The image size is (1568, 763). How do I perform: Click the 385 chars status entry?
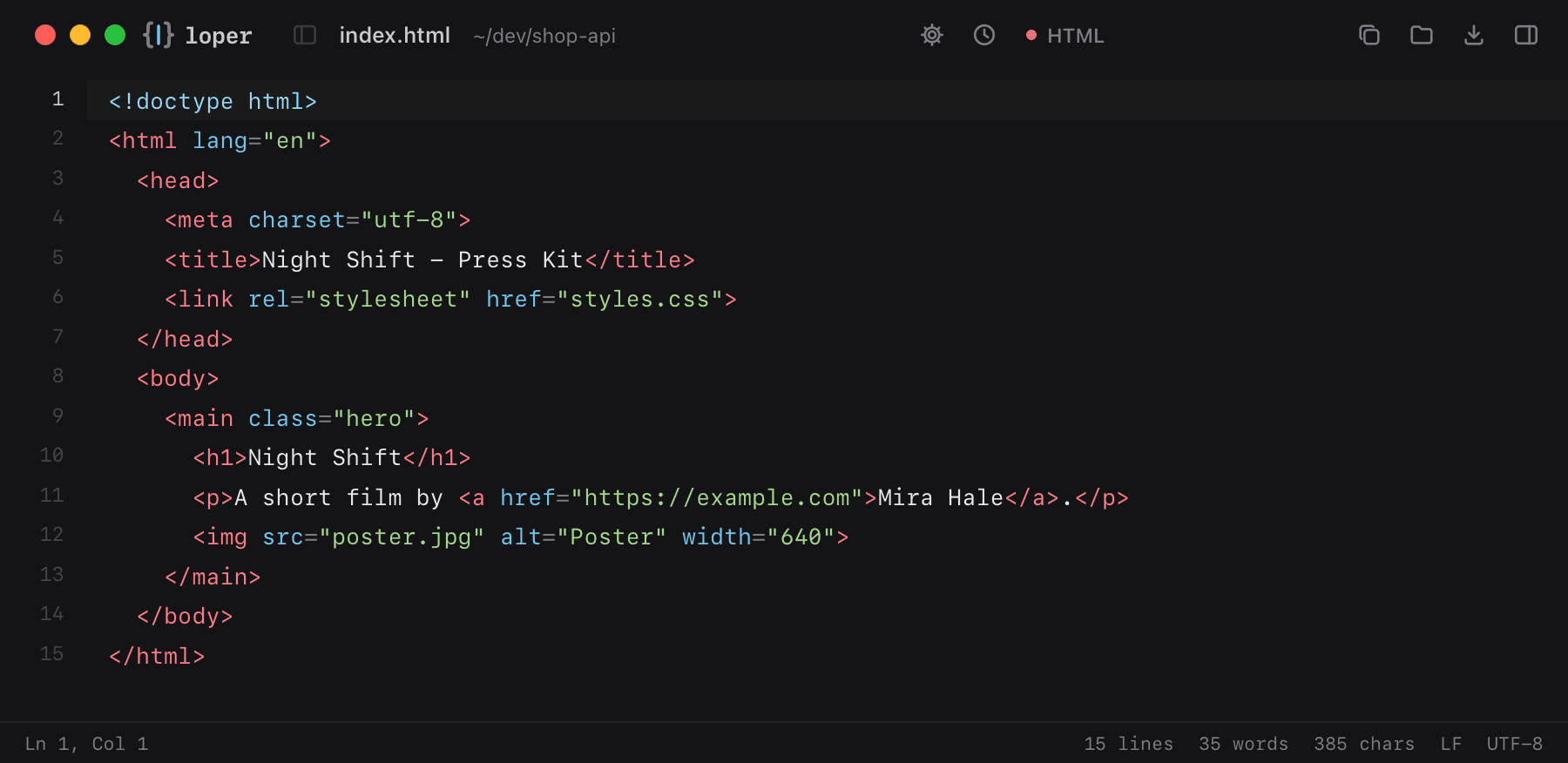1364,744
